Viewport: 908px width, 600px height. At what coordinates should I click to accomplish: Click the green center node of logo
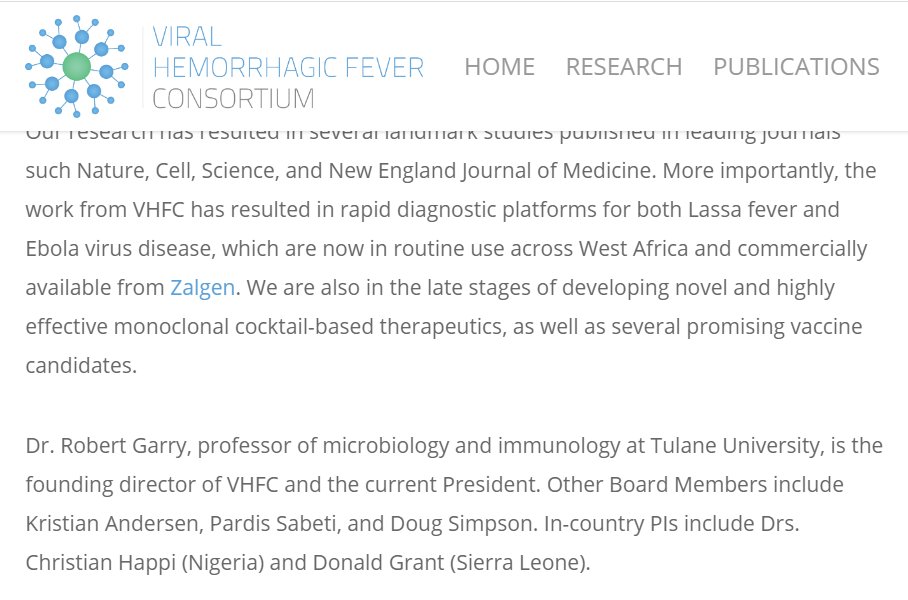[x=77, y=67]
